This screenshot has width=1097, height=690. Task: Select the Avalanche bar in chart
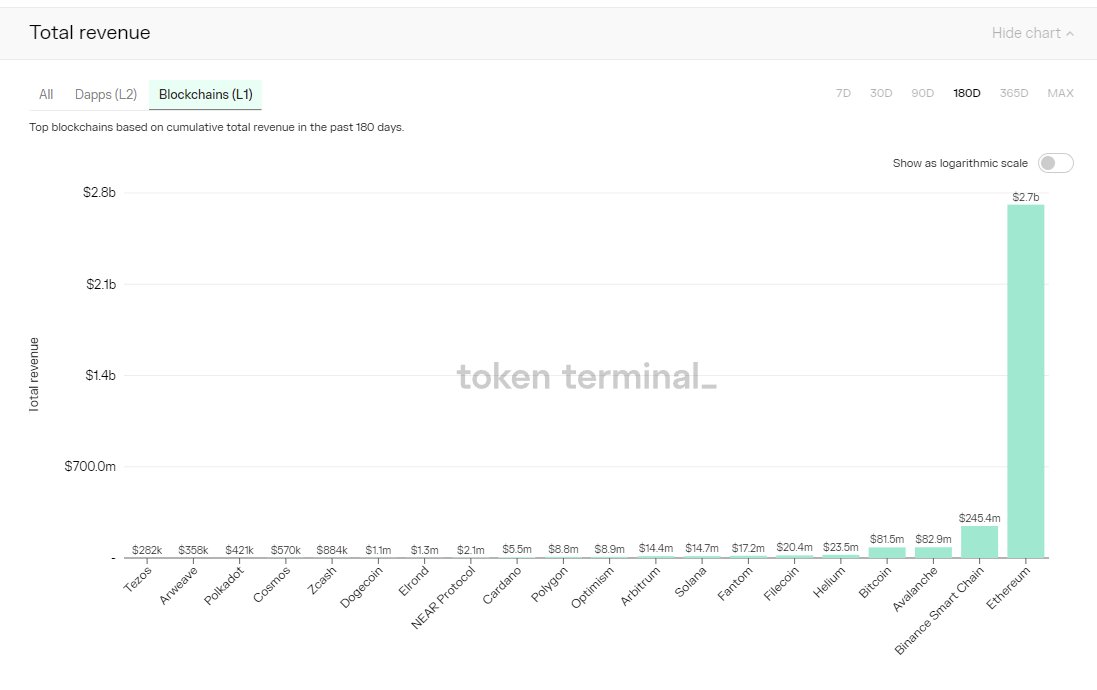[933, 552]
